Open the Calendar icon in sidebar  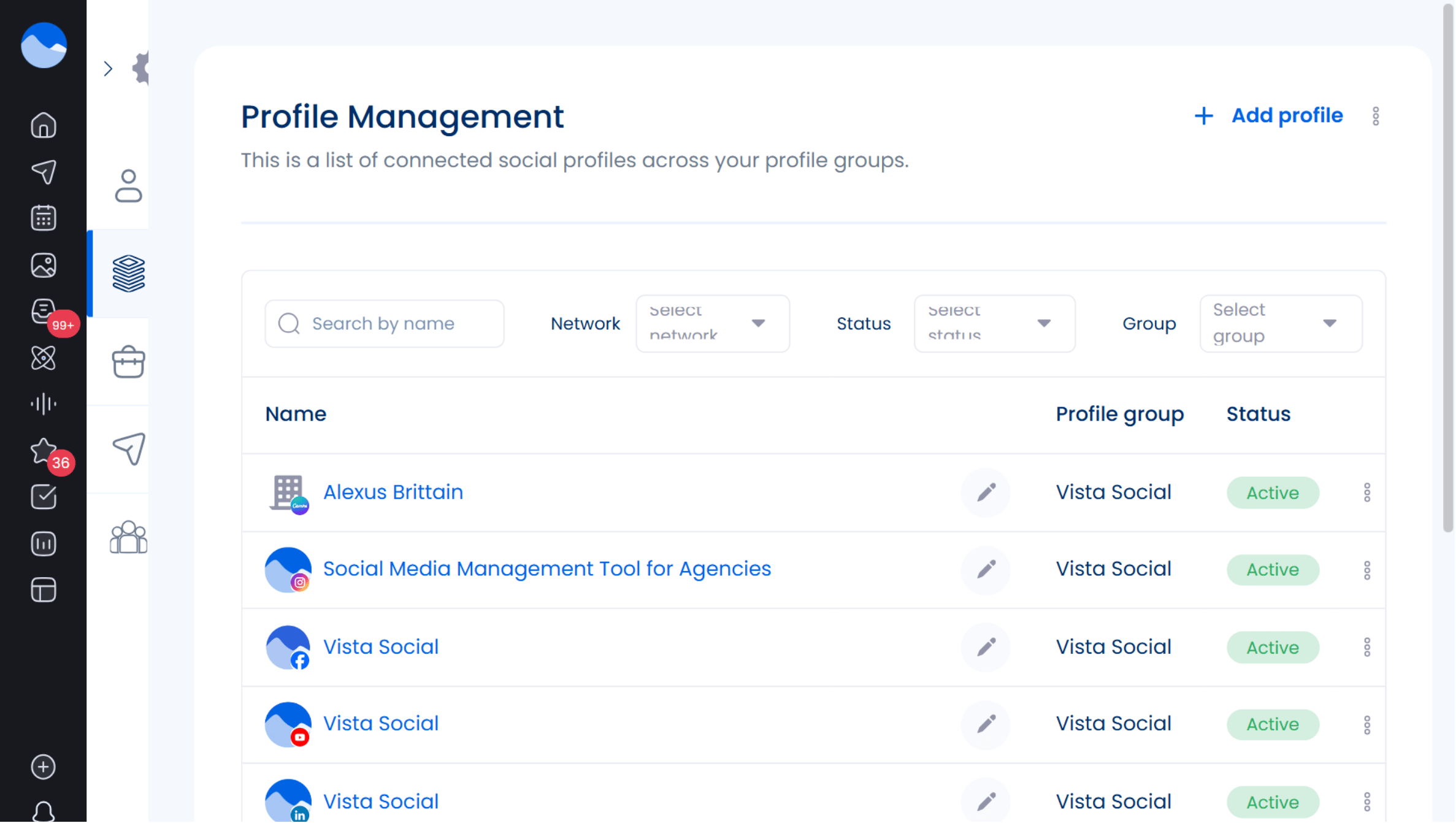43,218
